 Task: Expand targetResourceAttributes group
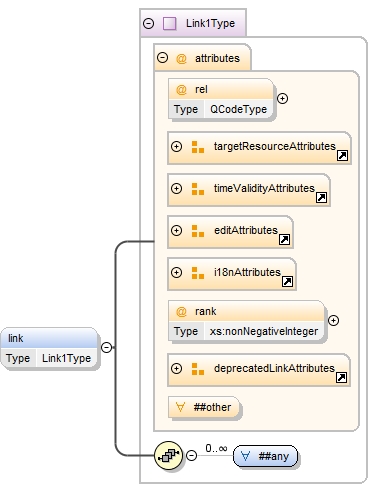[176, 146]
